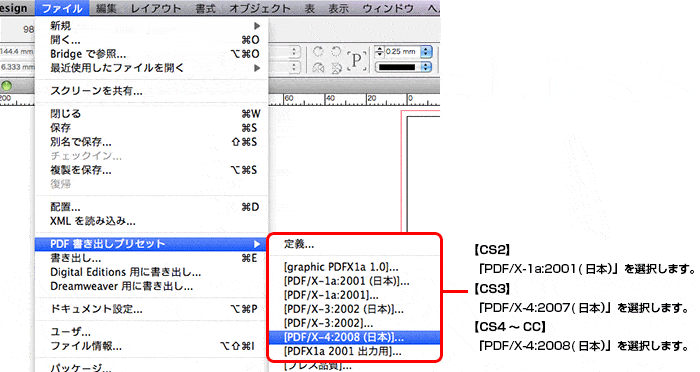The width and height of the screenshot is (700, 372).
Task: Open the オブジェクト menu
Action: point(260,8)
